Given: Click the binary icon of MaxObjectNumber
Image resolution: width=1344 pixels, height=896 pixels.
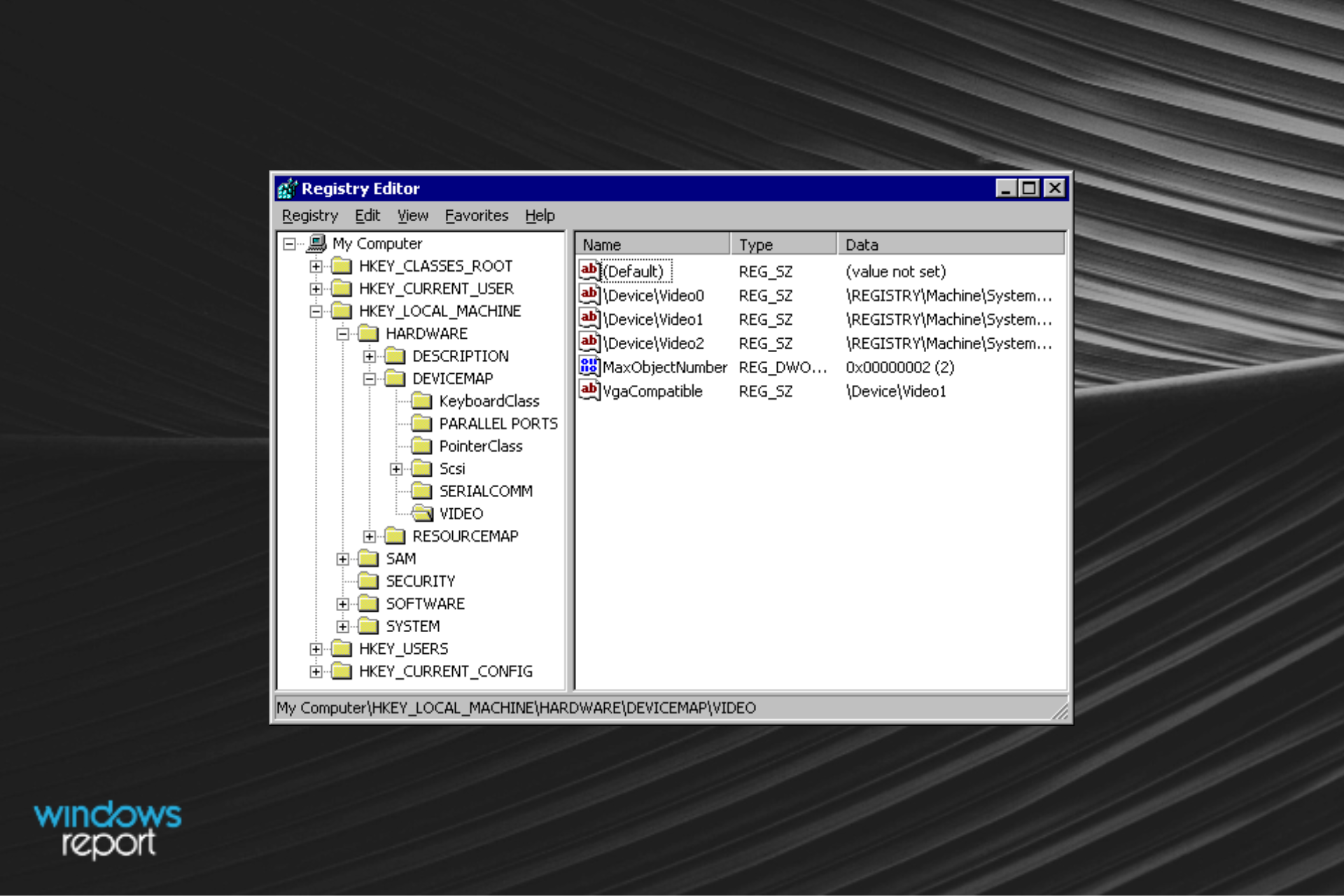Looking at the screenshot, I should tap(589, 366).
